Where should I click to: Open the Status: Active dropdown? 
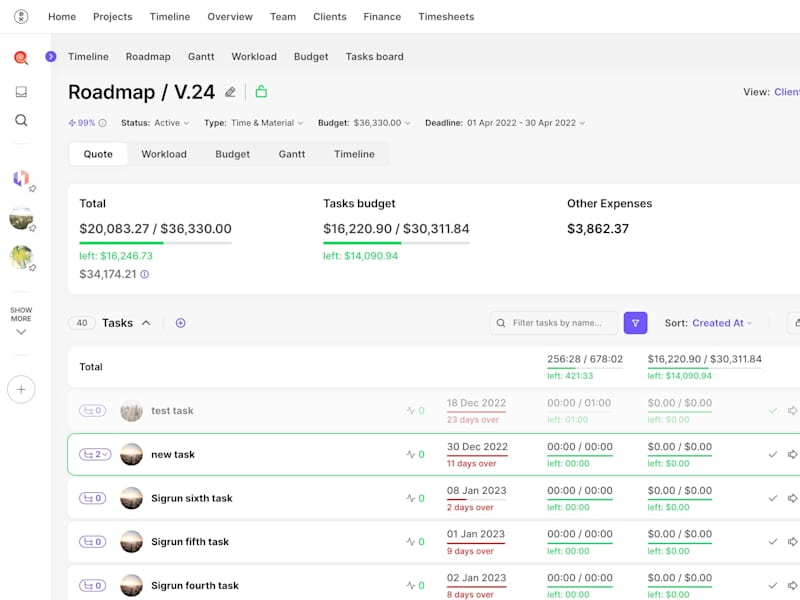pyautogui.click(x=155, y=123)
